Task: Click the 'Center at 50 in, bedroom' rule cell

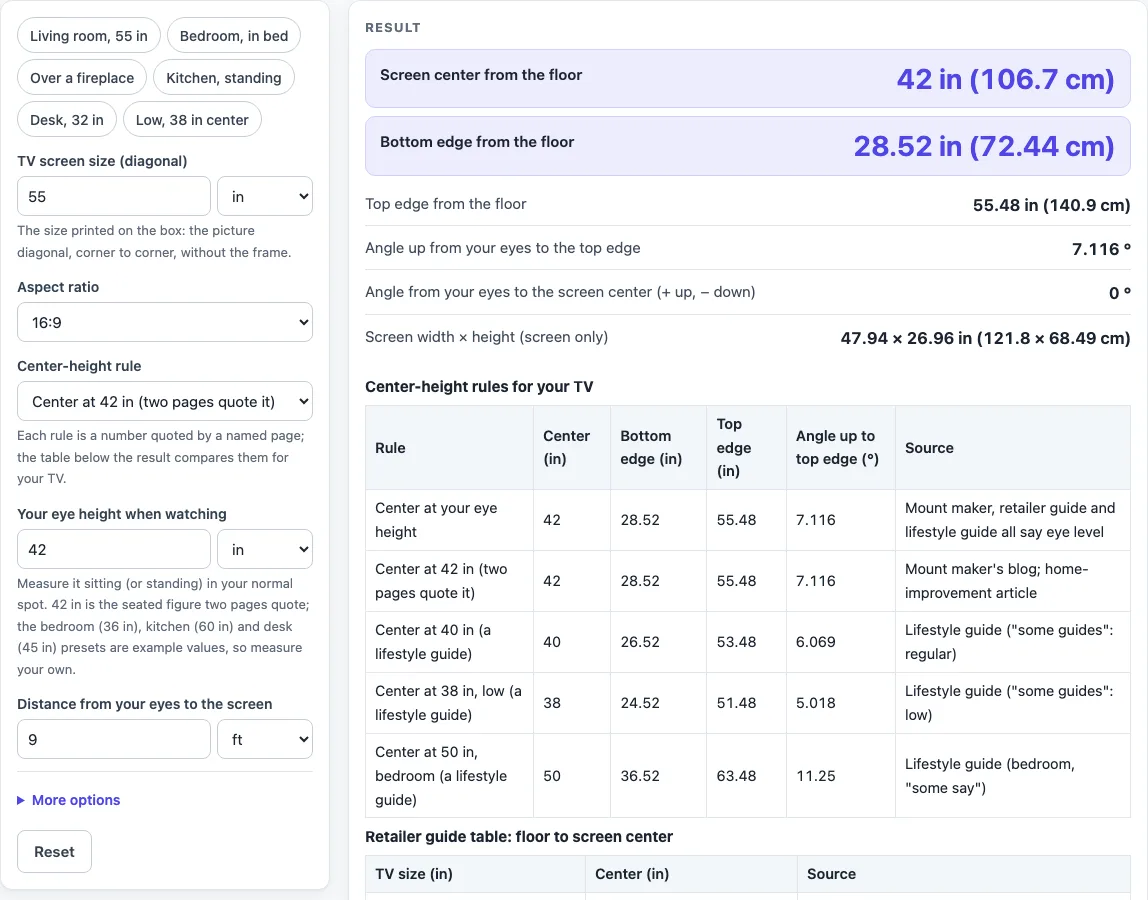Action: [450, 776]
